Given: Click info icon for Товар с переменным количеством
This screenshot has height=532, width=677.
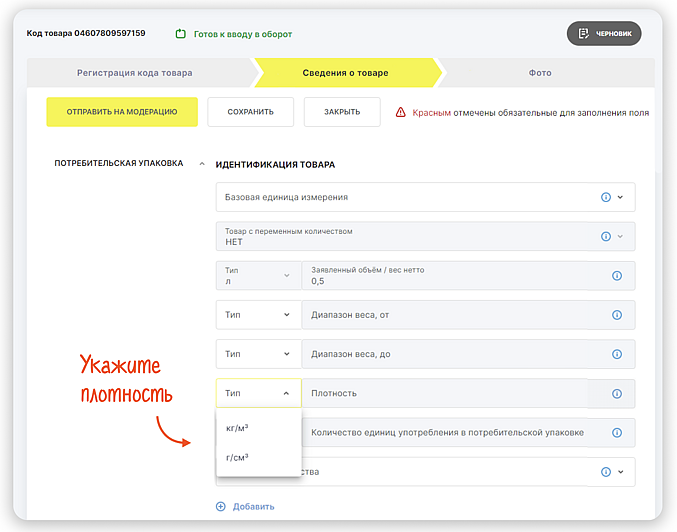Looking at the screenshot, I should [x=605, y=236].
